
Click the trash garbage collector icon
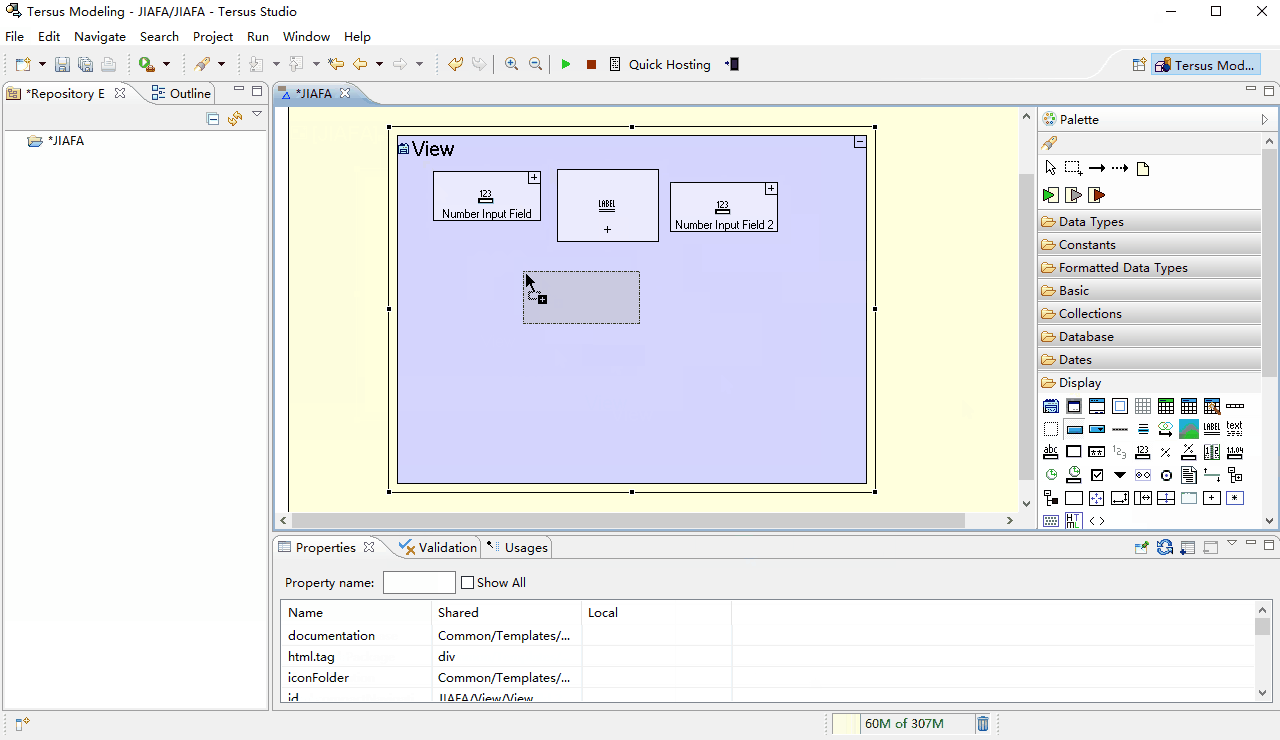[983, 724]
